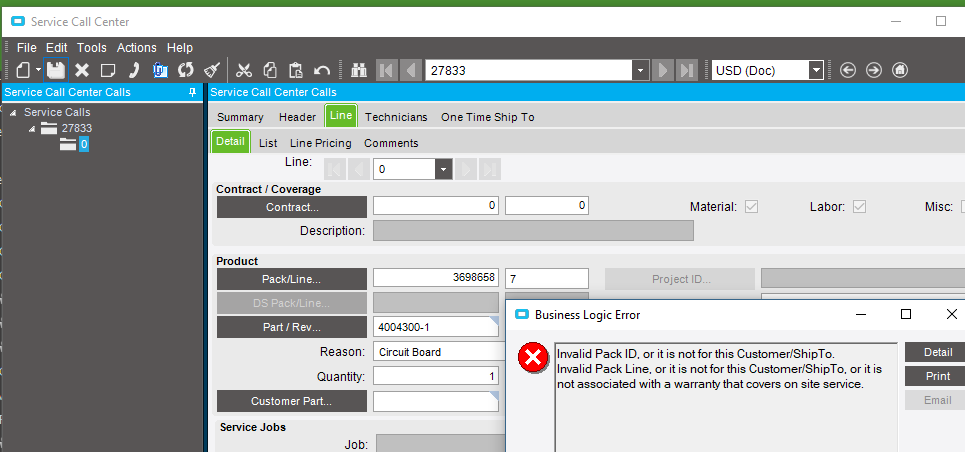Click the Pack ID field 3698658

(436, 278)
